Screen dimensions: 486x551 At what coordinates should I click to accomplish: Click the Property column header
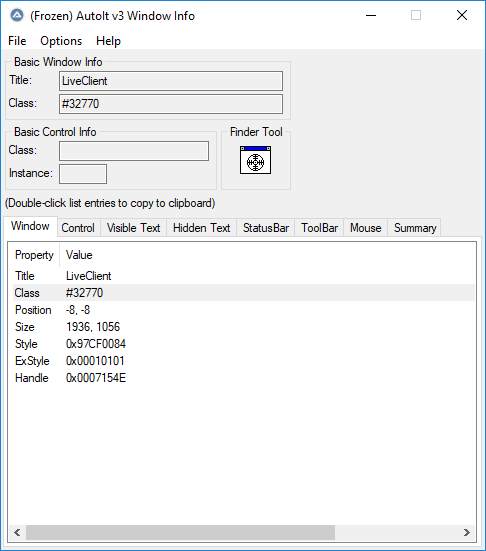(x=34, y=255)
